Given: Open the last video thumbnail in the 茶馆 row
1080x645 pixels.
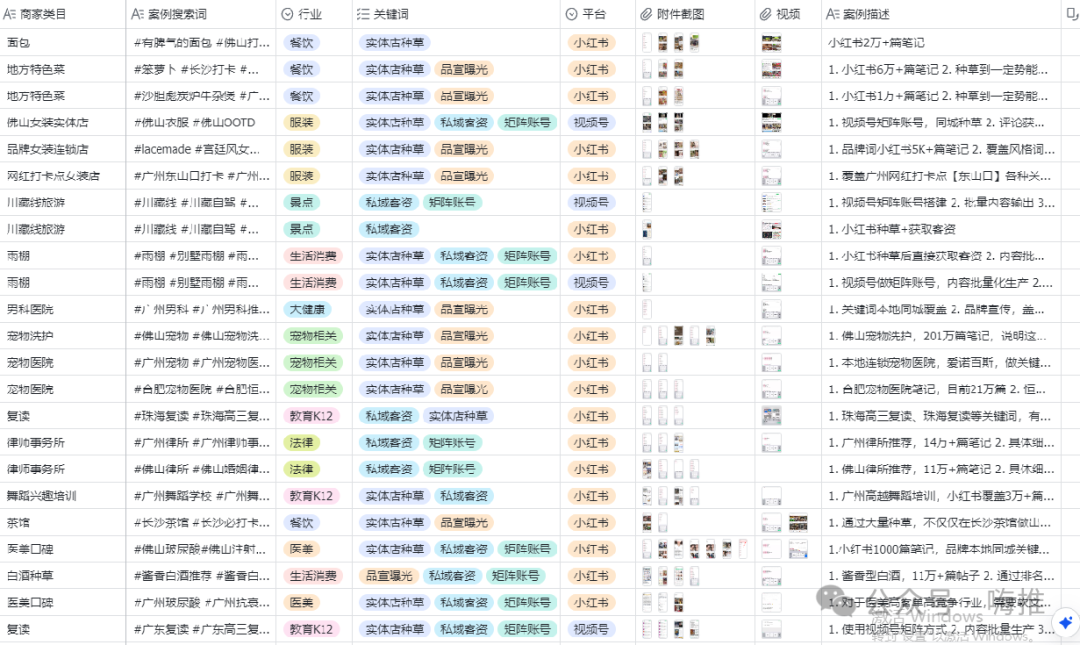Looking at the screenshot, I should tap(798, 523).
